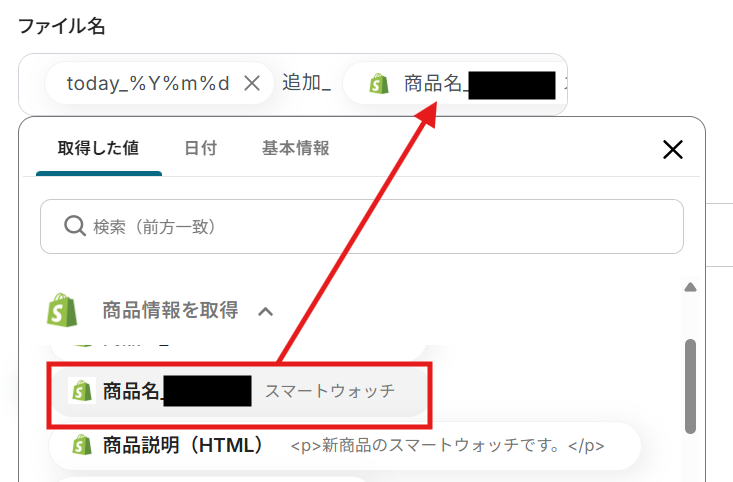The image size is (733, 482).
Task: Click the Shopify icon in the 商品名 row
Action: tap(82, 391)
